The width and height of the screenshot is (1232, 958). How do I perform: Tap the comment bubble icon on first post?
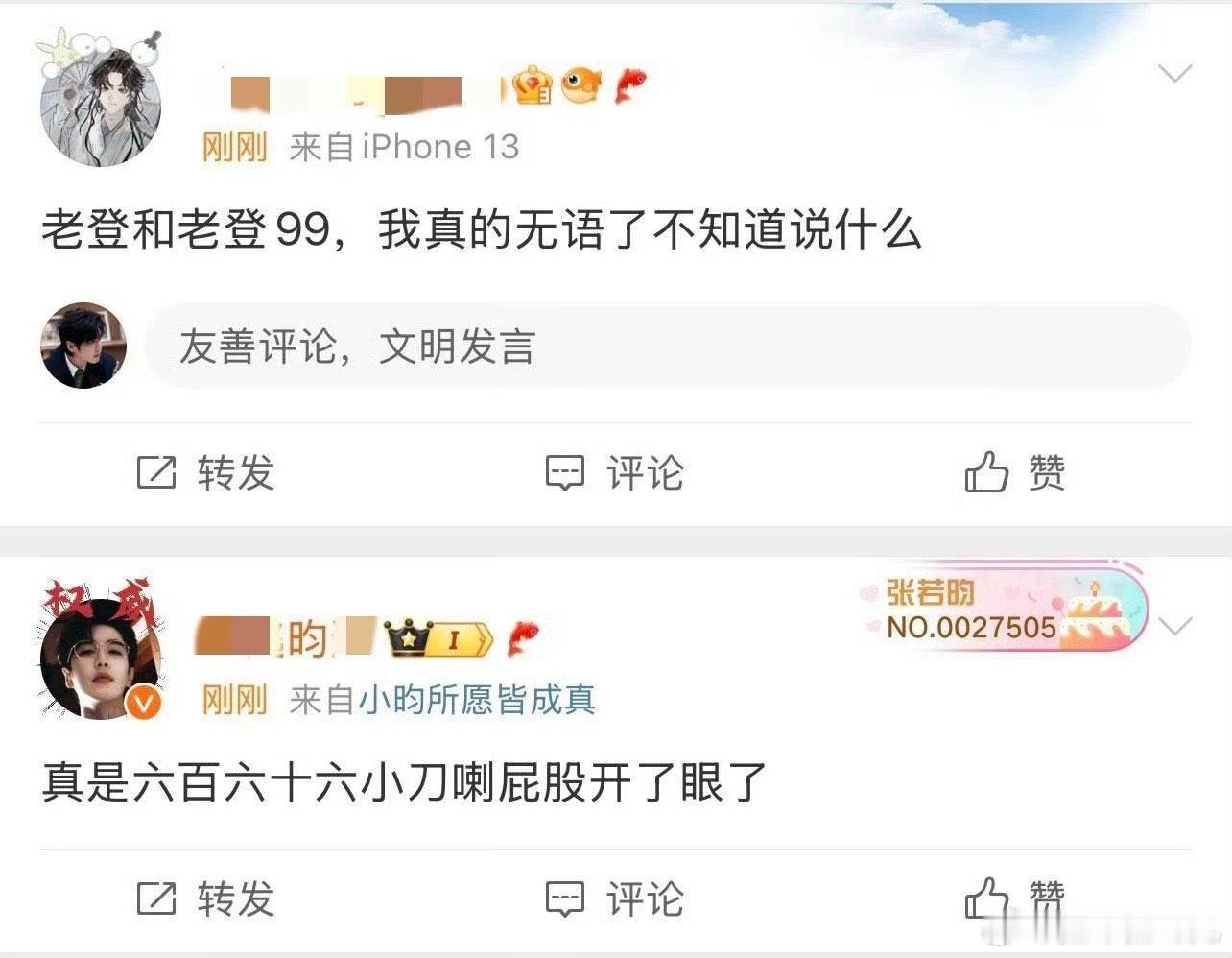pyautogui.click(x=565, y=472)
